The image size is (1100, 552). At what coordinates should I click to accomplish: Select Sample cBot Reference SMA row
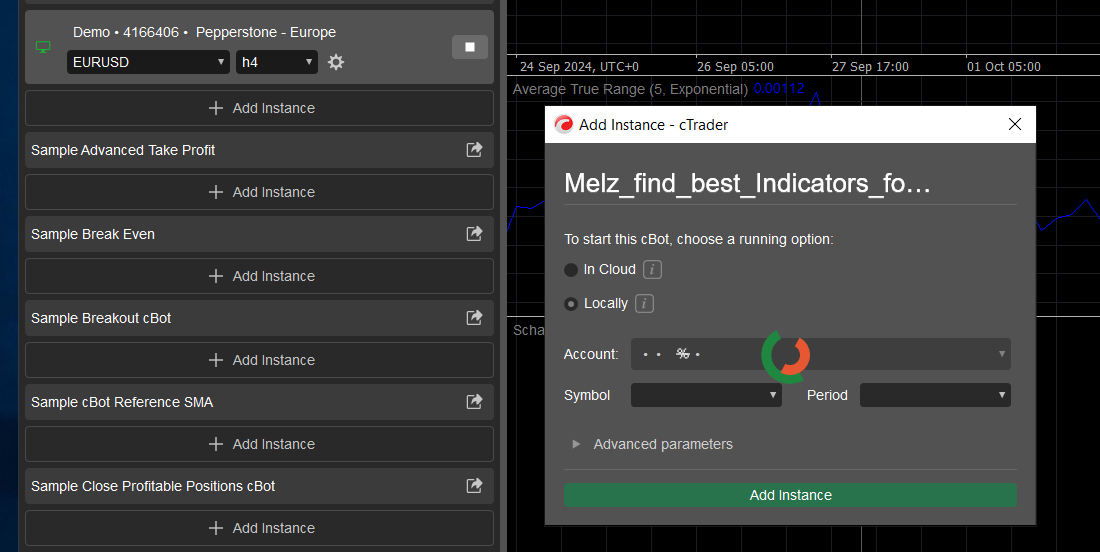click(x=260, y=402)
